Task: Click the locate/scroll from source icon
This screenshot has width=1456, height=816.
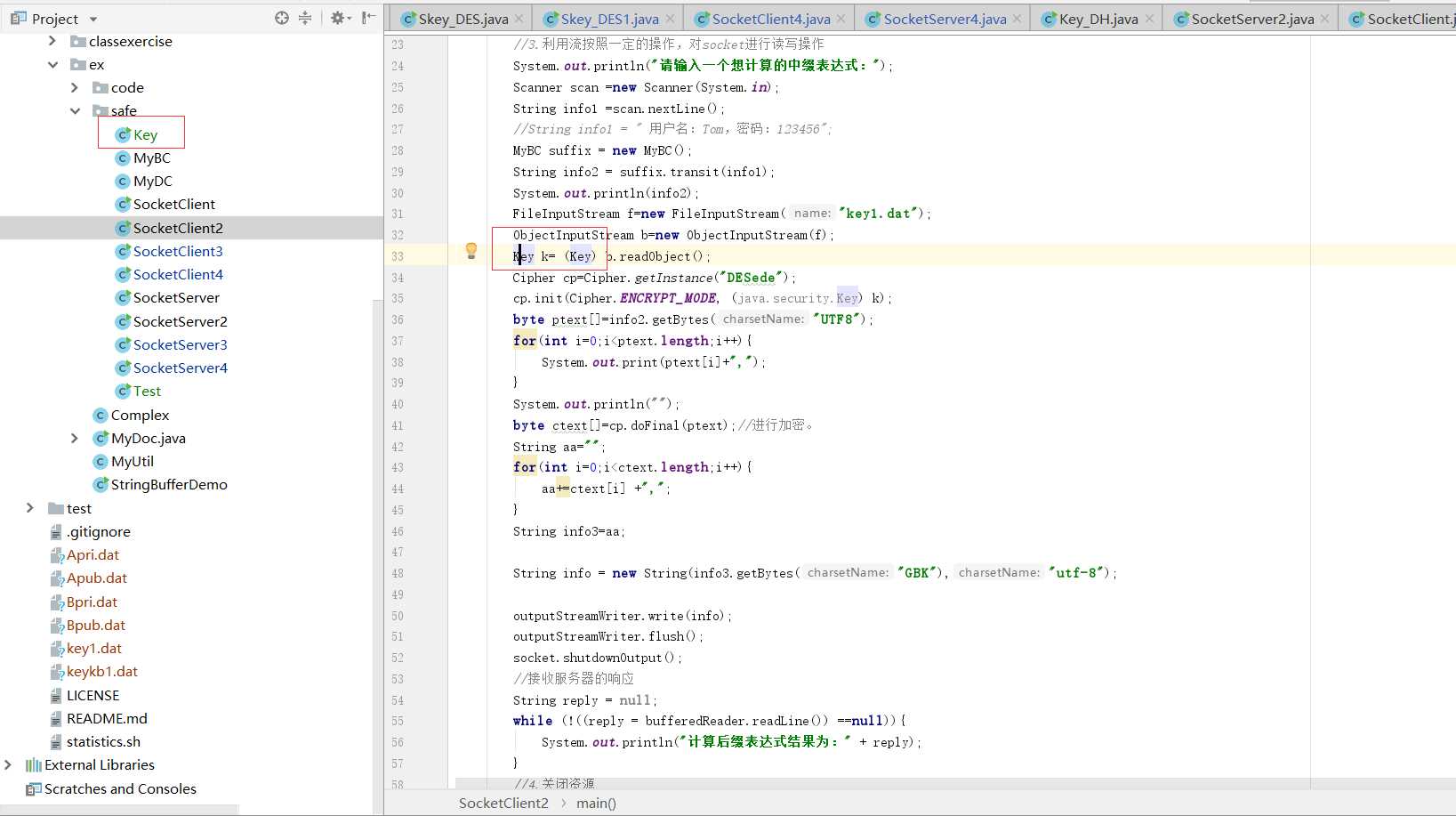Action: (282, 18)
